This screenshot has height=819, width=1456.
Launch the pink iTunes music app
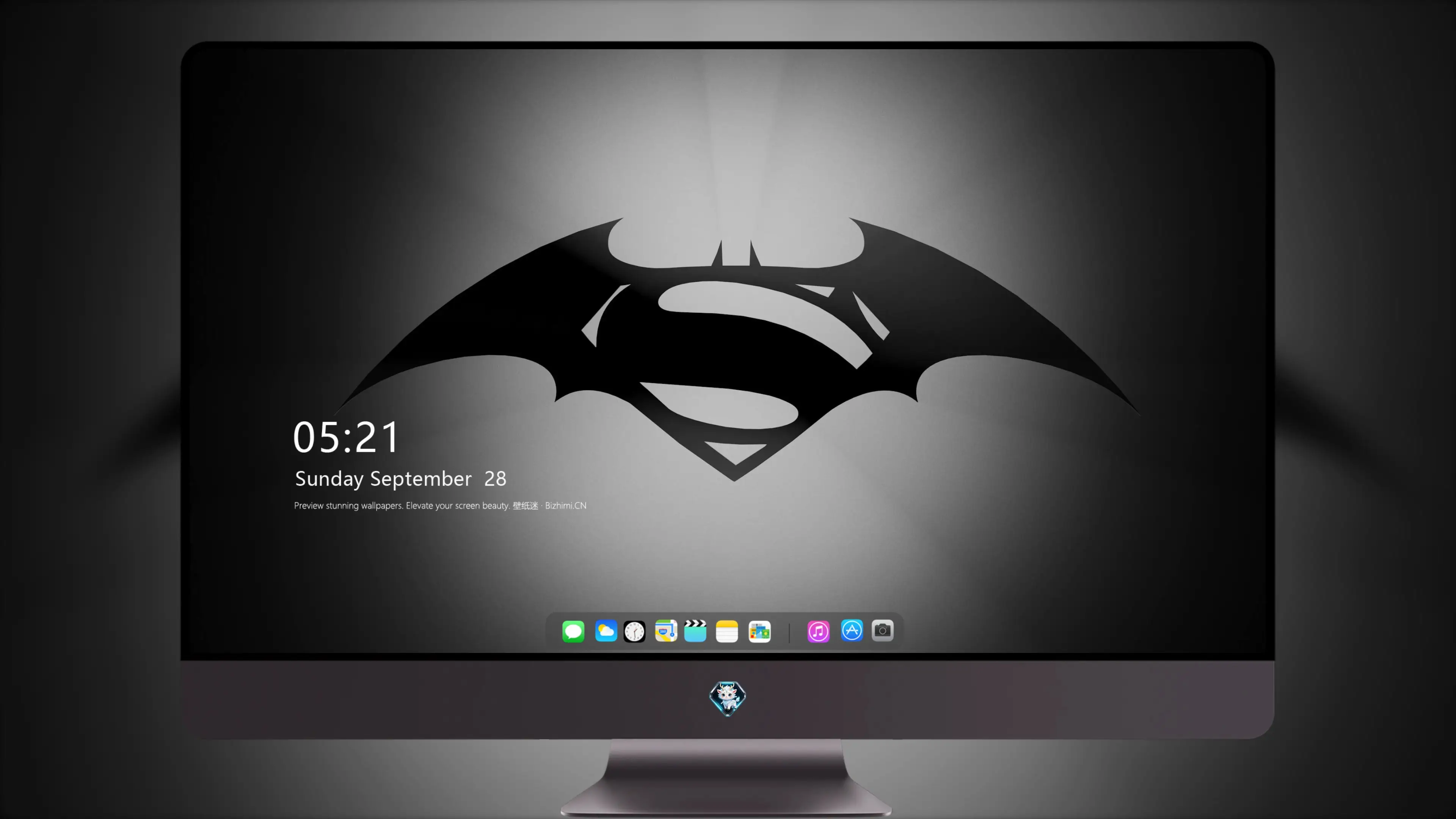click(819, 631)
